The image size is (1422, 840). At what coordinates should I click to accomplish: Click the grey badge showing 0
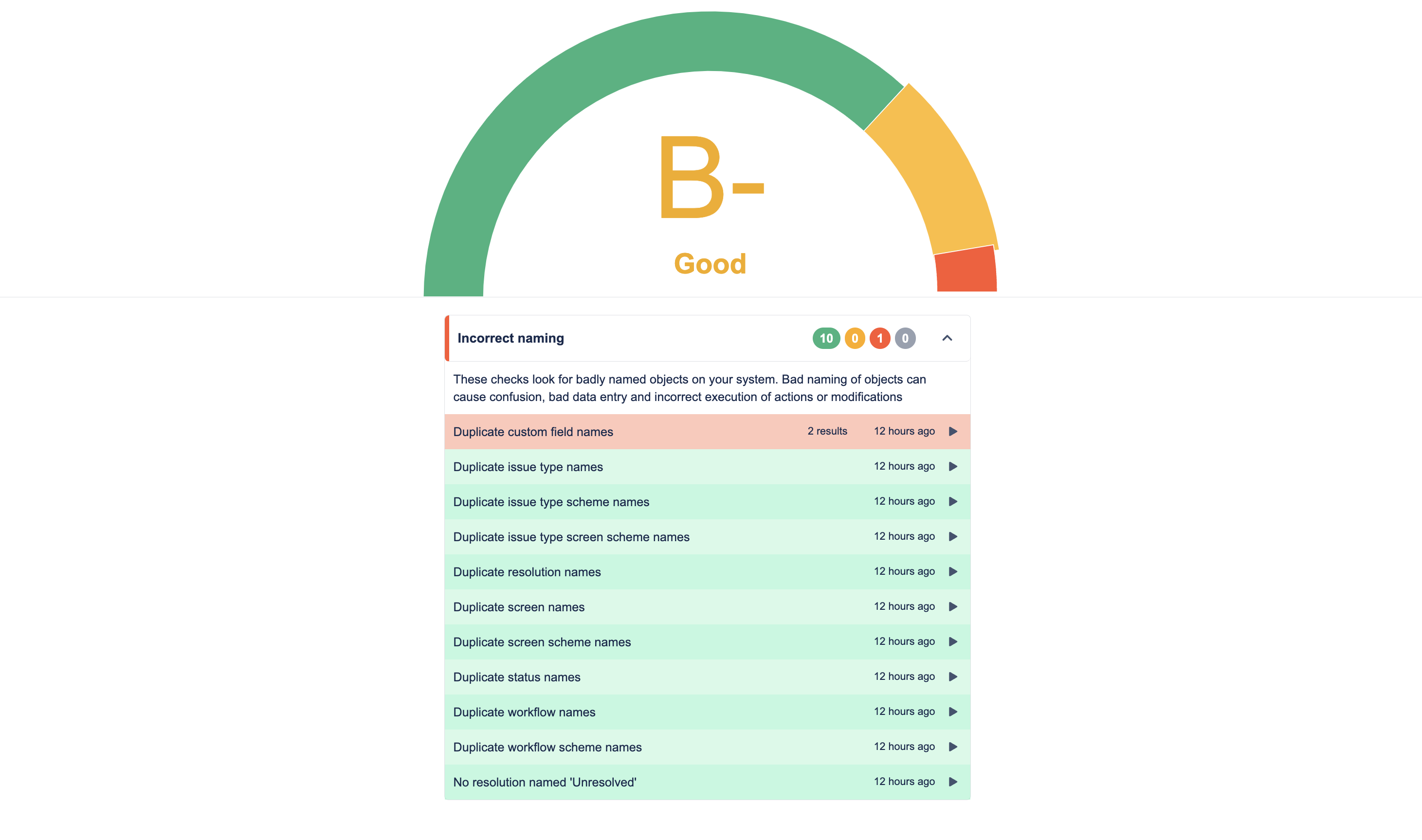pos(905,339)
